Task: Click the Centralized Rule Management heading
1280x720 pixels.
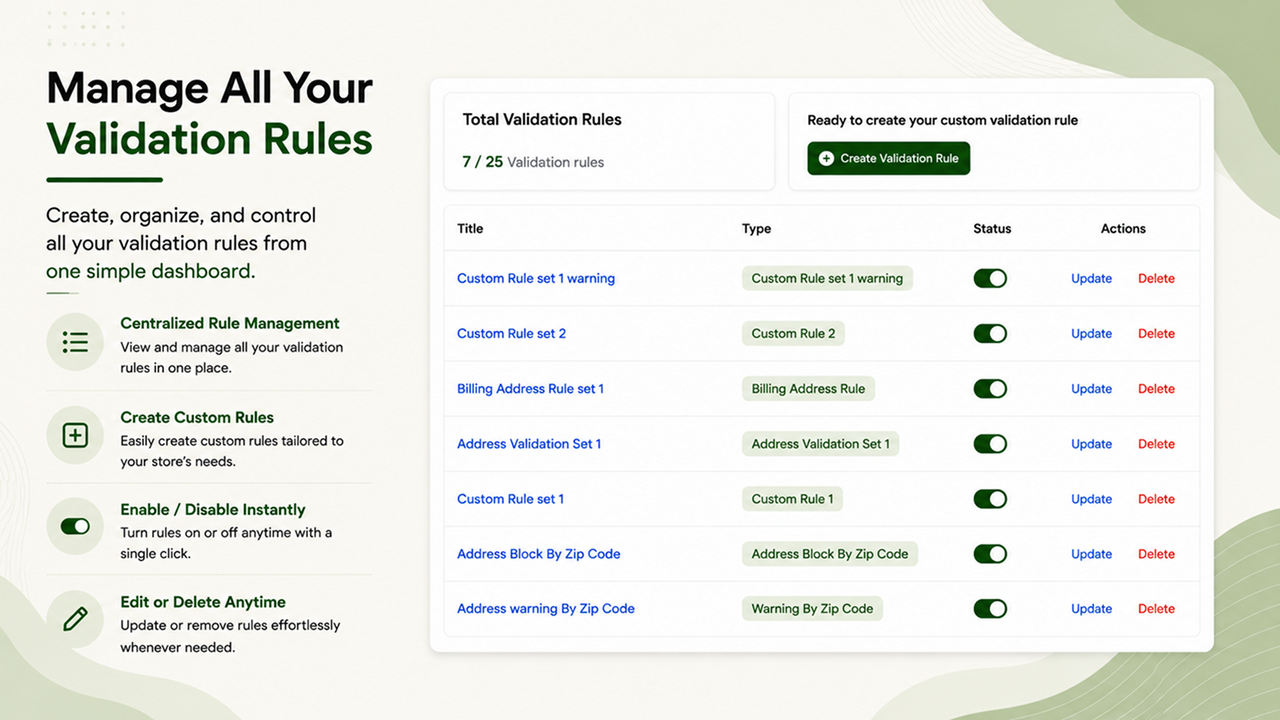Action: pyautogui.click(x=230, y=323)
